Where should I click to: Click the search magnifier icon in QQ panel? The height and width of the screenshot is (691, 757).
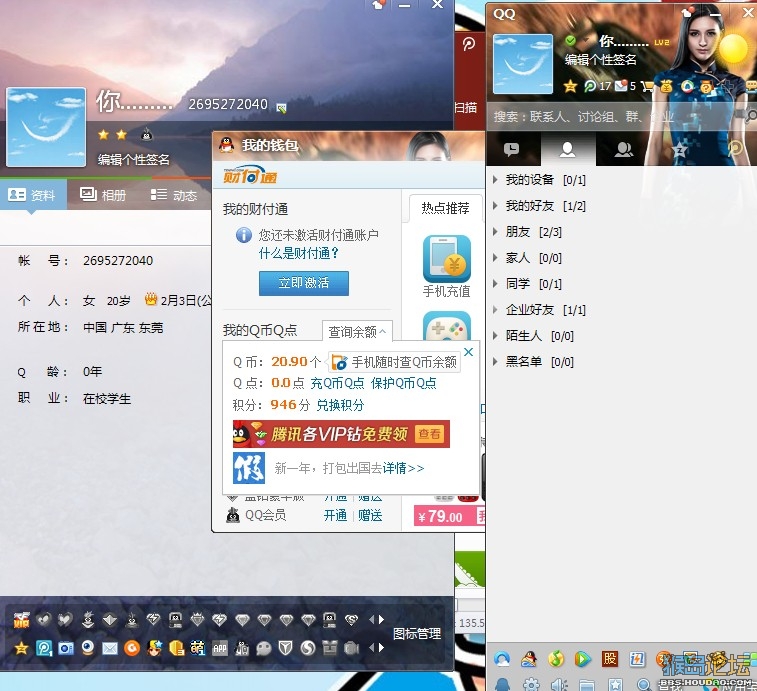[750, 115]
